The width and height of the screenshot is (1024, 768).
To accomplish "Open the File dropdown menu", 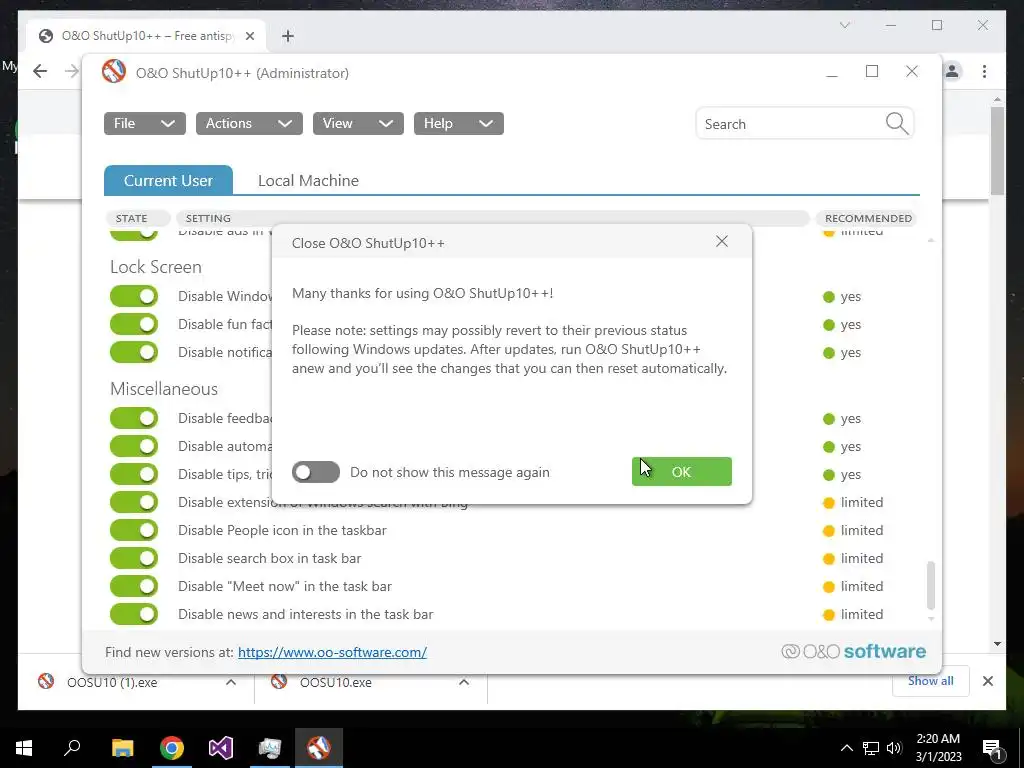I will pyautogui.click(x=144, y=123).
